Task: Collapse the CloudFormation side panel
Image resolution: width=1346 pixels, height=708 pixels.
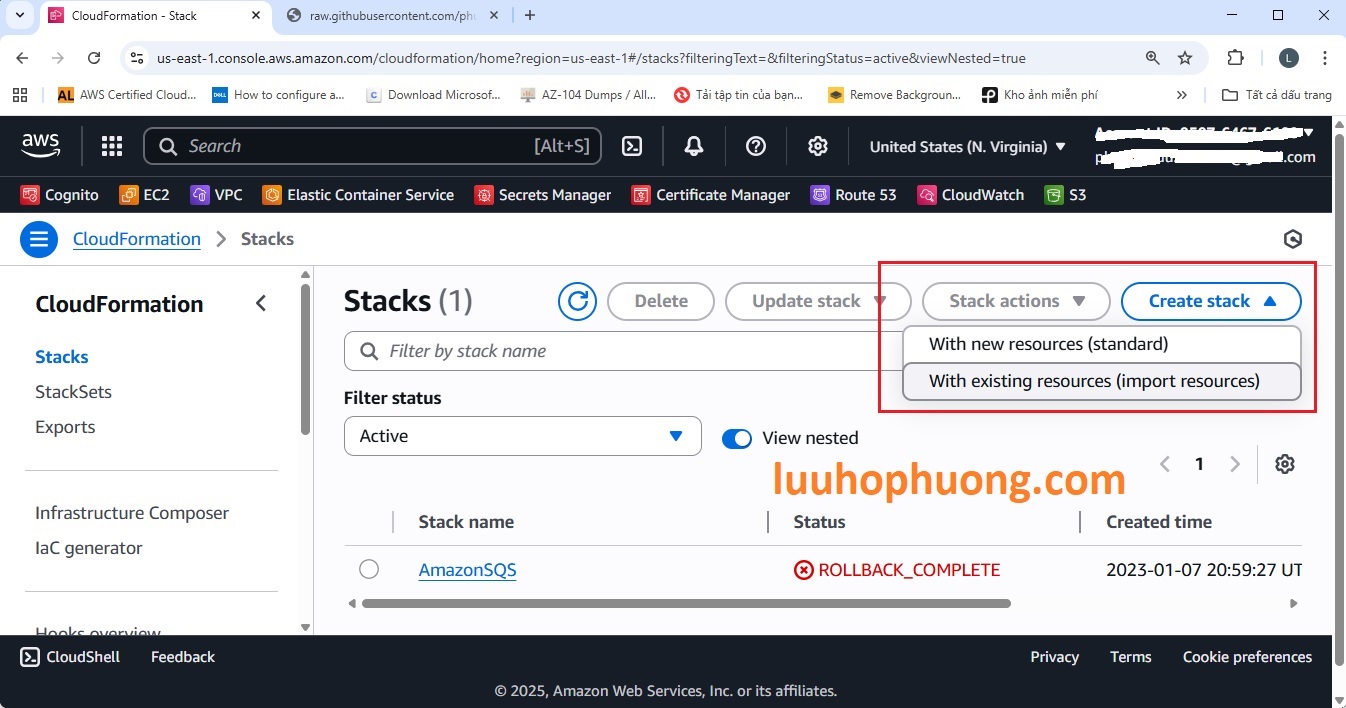Action: click(x=261, y=304)
